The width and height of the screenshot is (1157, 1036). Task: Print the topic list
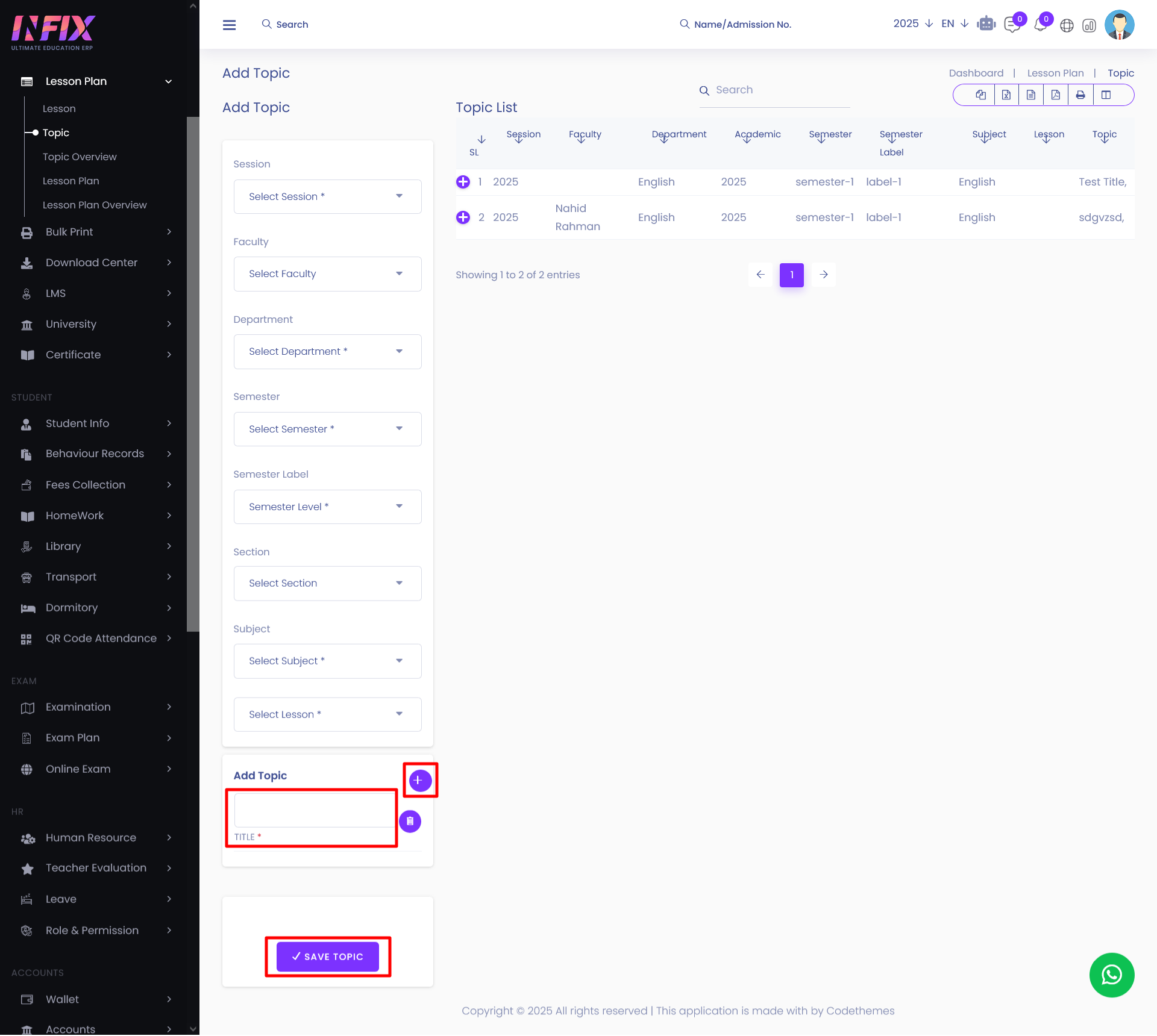pyautogui.click(x=1080, y=95)
